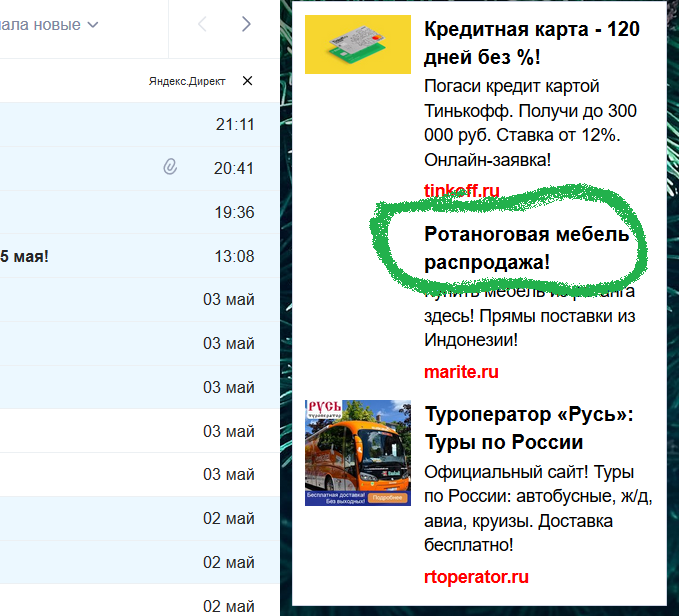
Task: Open 'Туроператор «Русь»: Туры по России' headline
Action: 529,428
